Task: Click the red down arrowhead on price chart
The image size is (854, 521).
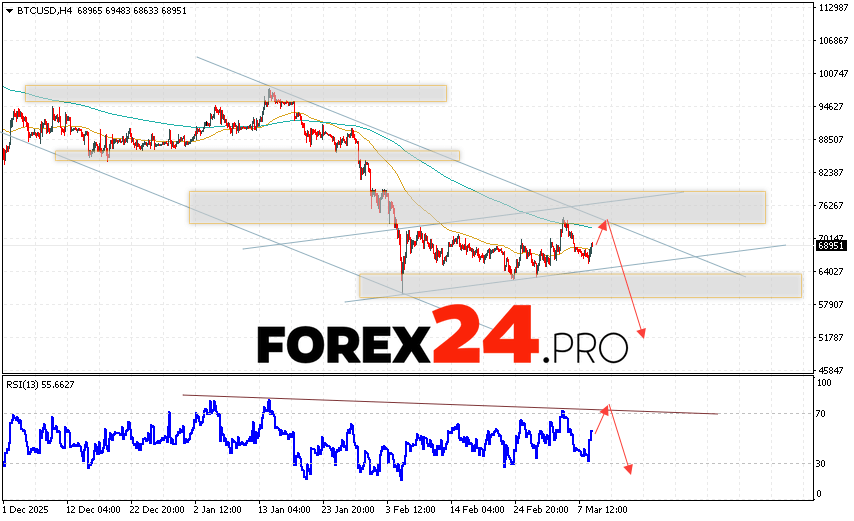Action: click(640, 332)
